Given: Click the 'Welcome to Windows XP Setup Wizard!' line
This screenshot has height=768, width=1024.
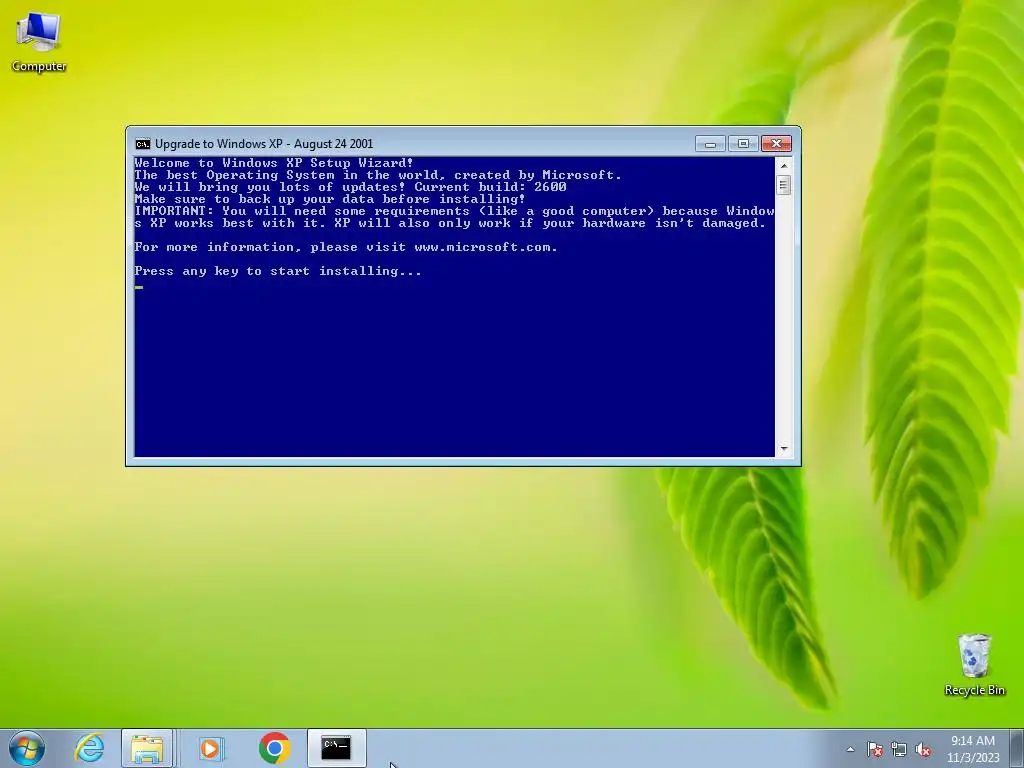Looking at the screenshot, I should click(x=274, y=163).
